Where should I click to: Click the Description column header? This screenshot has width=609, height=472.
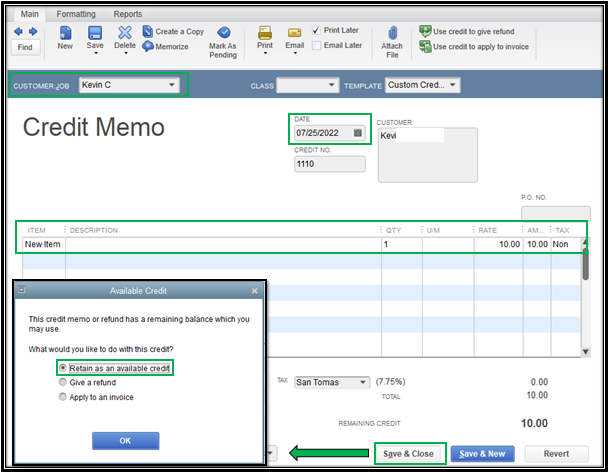click(x=94, y=230)
